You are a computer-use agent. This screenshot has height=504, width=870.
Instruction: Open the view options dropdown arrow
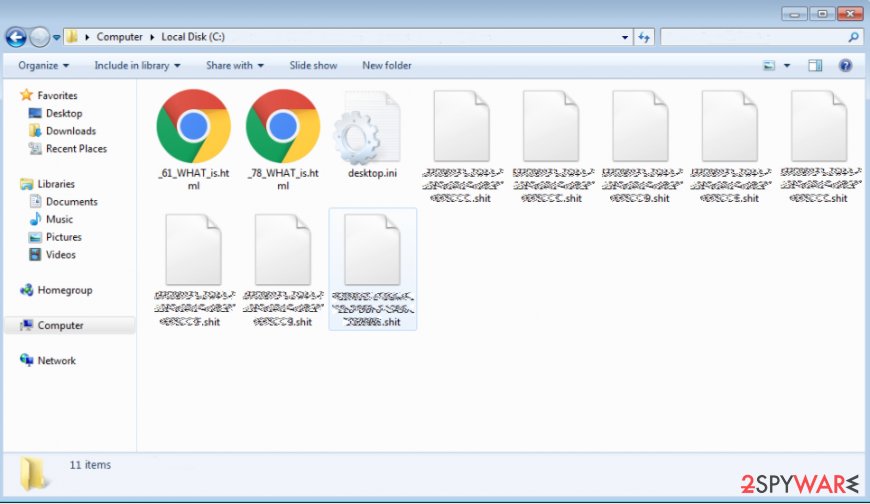click(x=787, y=66)
